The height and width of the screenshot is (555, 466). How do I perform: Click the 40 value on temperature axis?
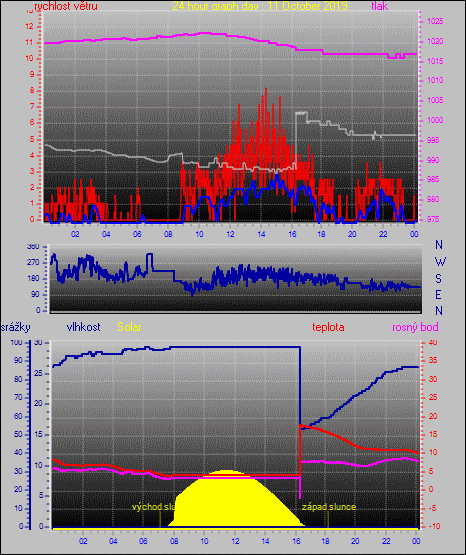pos(433,343)
